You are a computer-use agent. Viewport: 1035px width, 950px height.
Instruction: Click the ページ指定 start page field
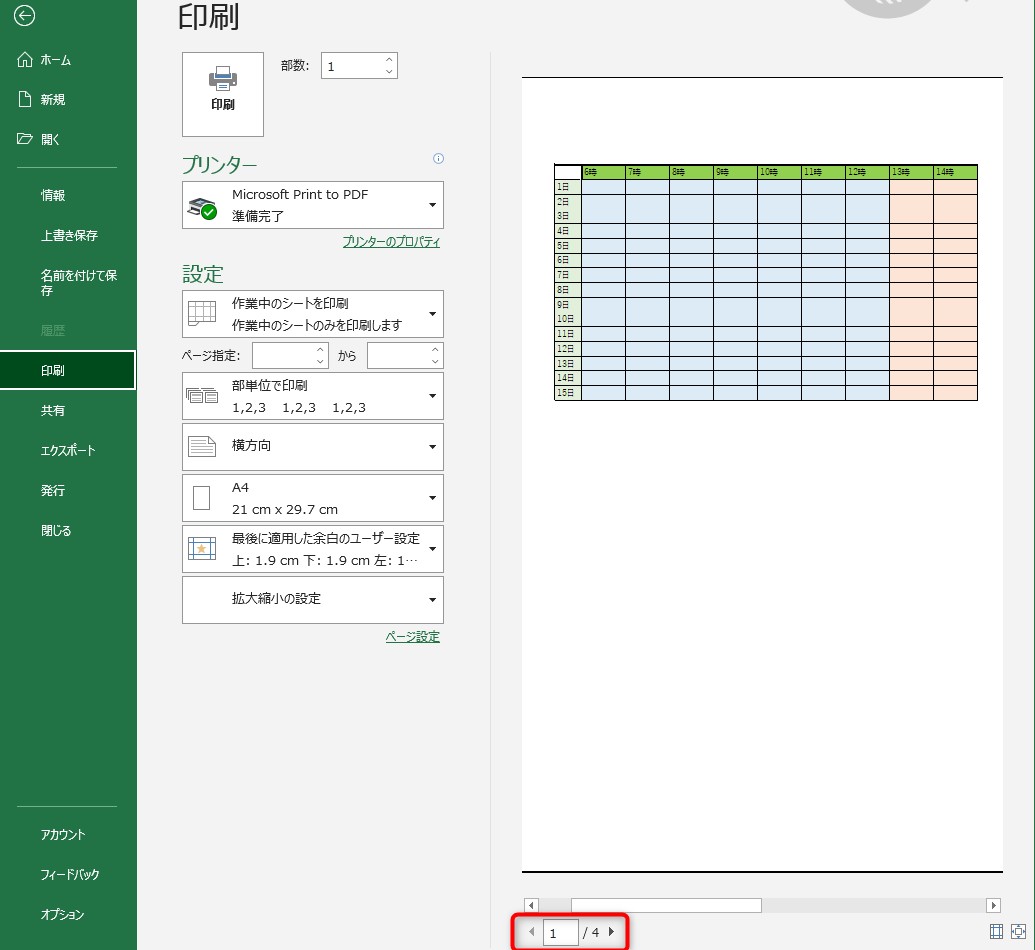[283, 356]
